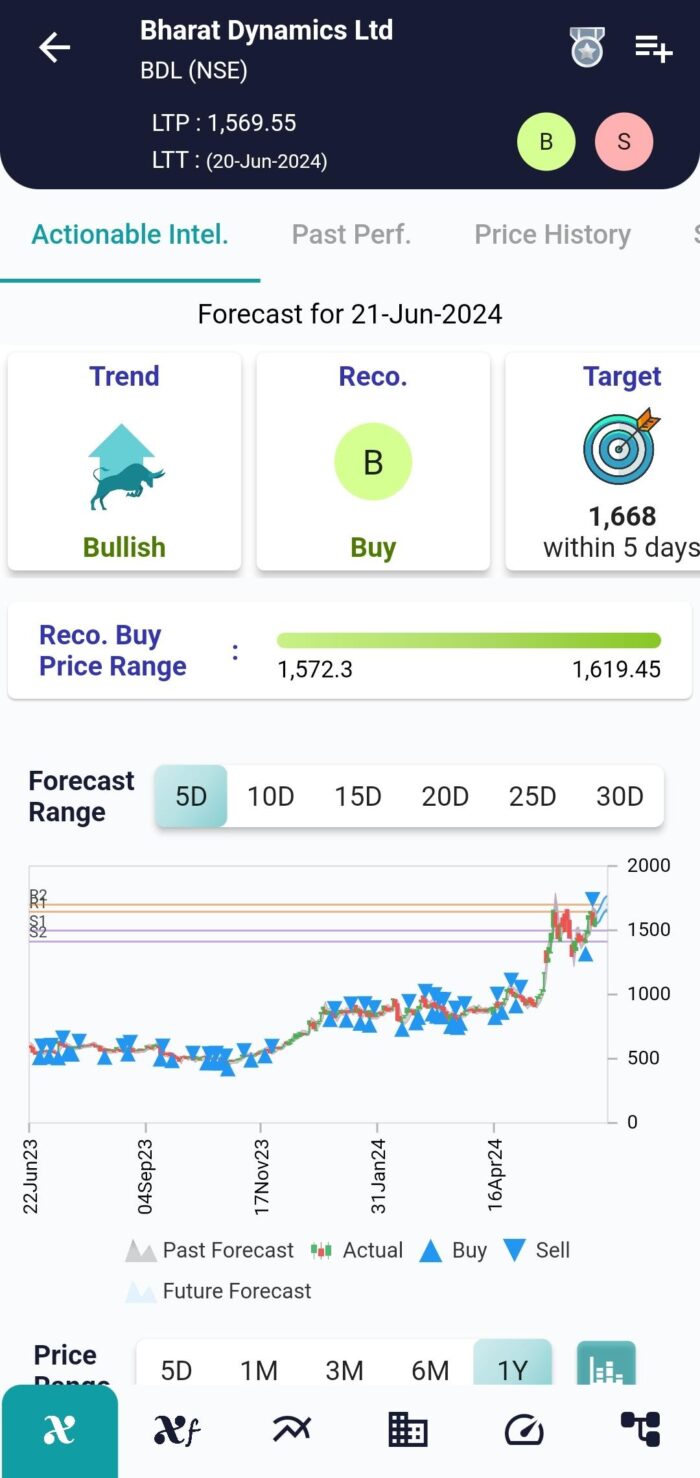Open the Price History tab

(553, 234)
